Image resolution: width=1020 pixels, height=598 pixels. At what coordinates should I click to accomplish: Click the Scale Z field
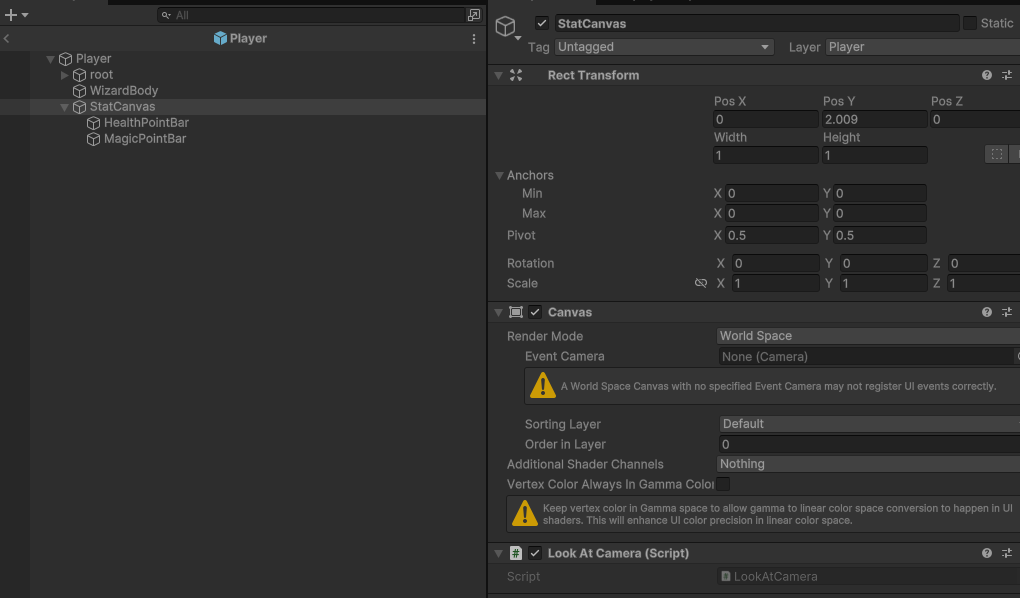click(984, 284)
